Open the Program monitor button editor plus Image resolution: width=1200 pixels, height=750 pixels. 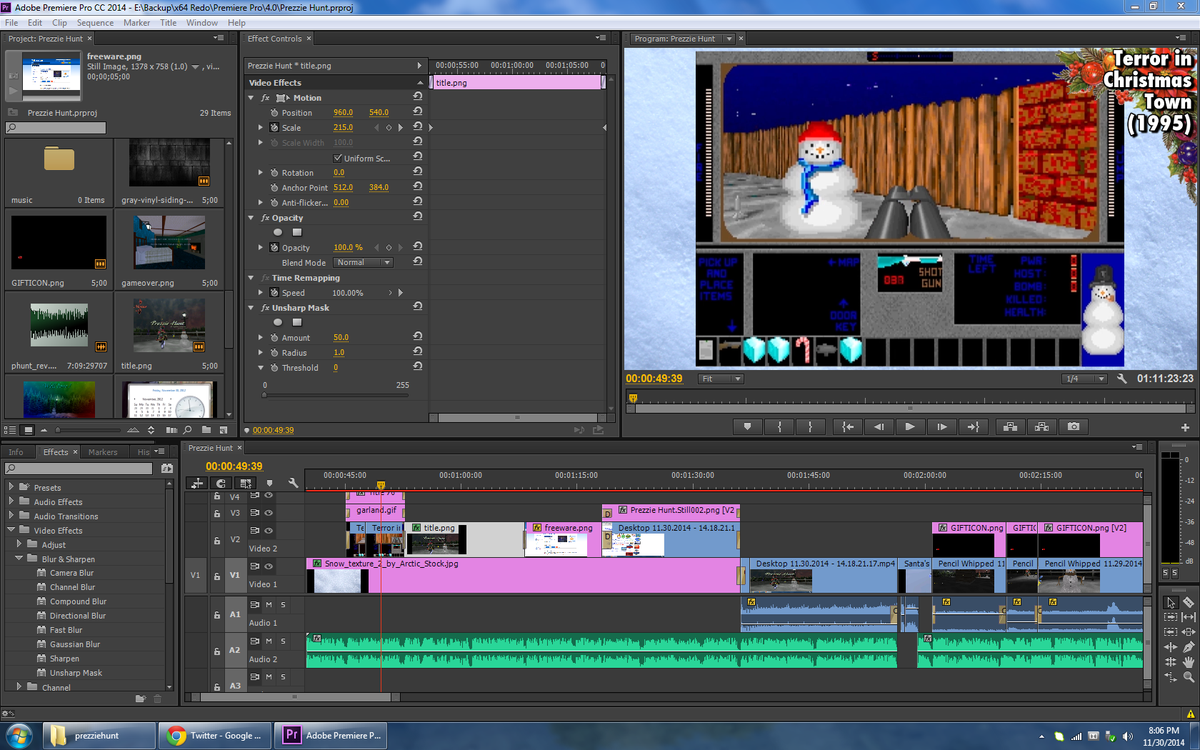coord(1186,427)
